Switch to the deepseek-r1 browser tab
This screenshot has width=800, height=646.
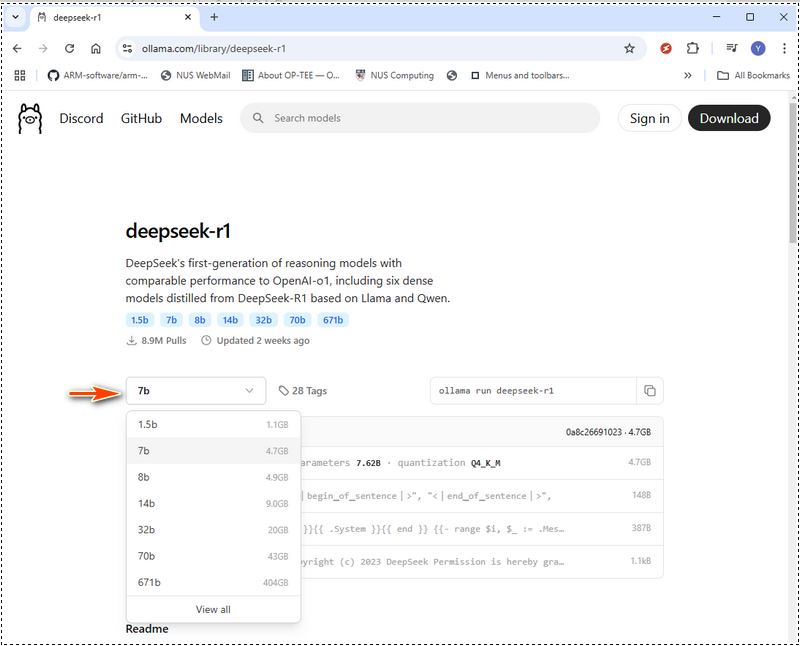click(x=114, y=17)
